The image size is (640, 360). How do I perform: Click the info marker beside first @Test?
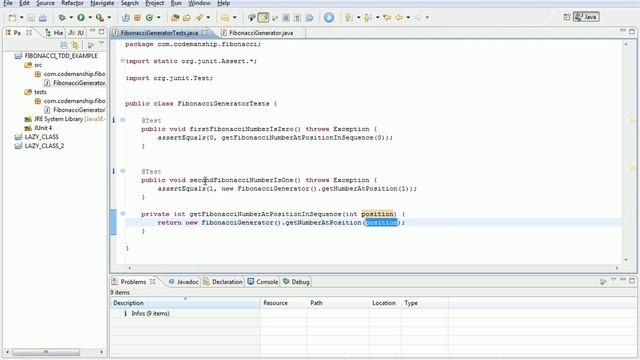point(113,120)
